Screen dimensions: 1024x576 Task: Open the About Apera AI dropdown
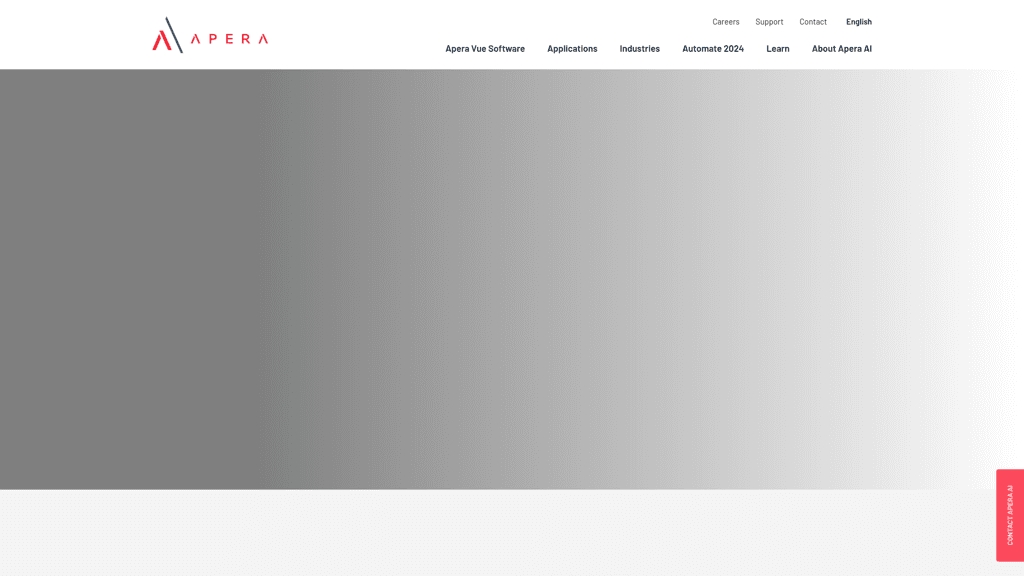click(x=840, y=48)
